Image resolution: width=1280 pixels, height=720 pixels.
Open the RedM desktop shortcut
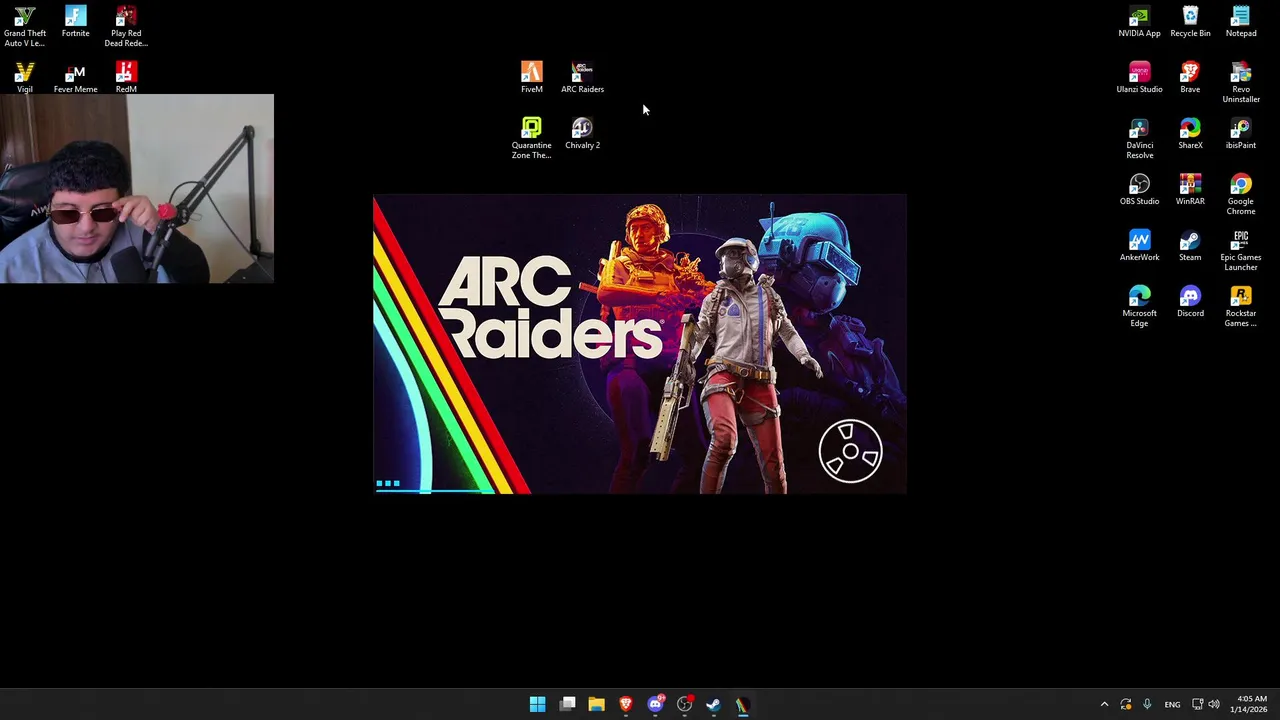point(126,78)
